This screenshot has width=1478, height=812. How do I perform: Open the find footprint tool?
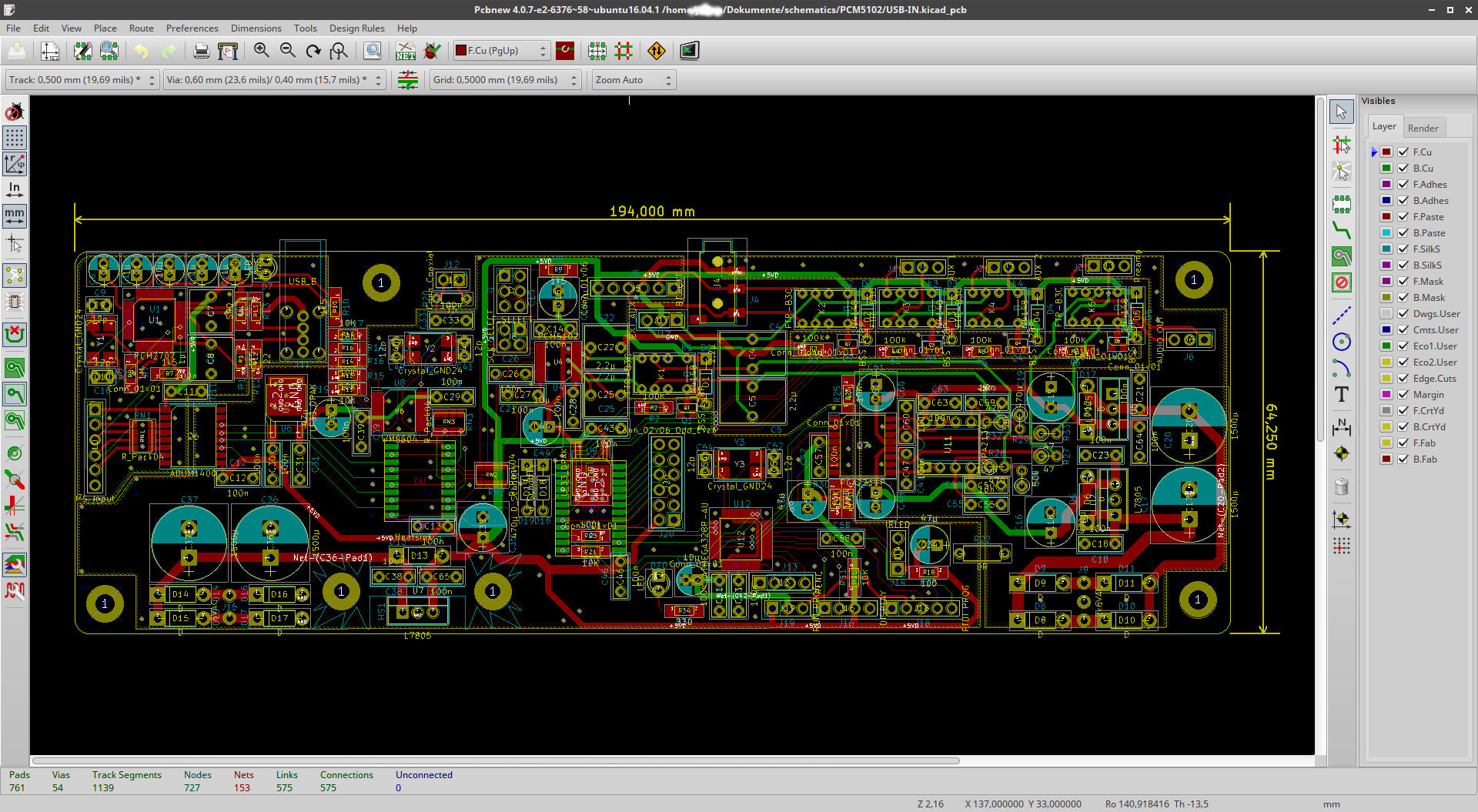[373, 51]
